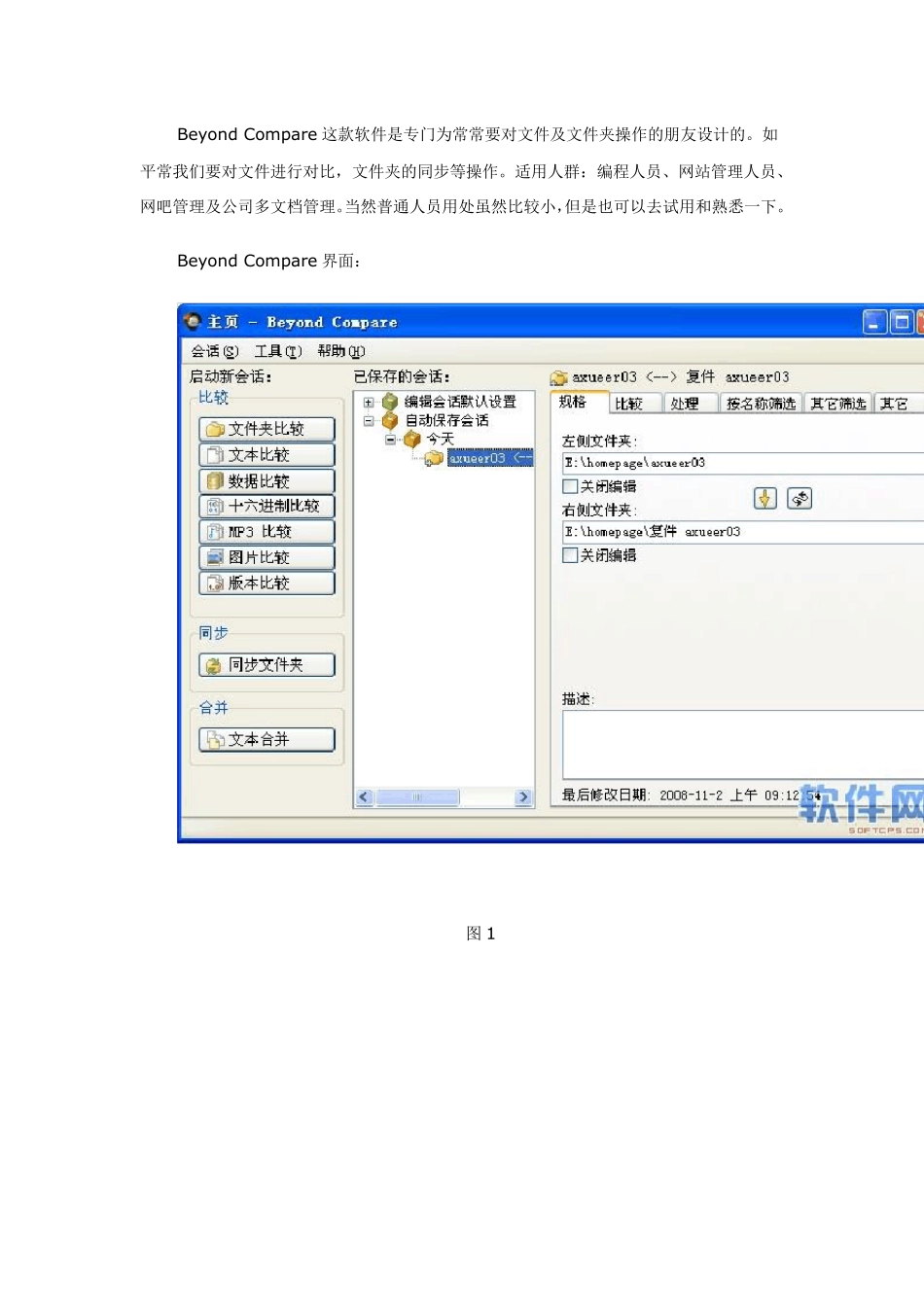The width and height of the screenshot is (924, 1307).
Task: Select the 今天 folder in the tree
Action: (440, 440)
